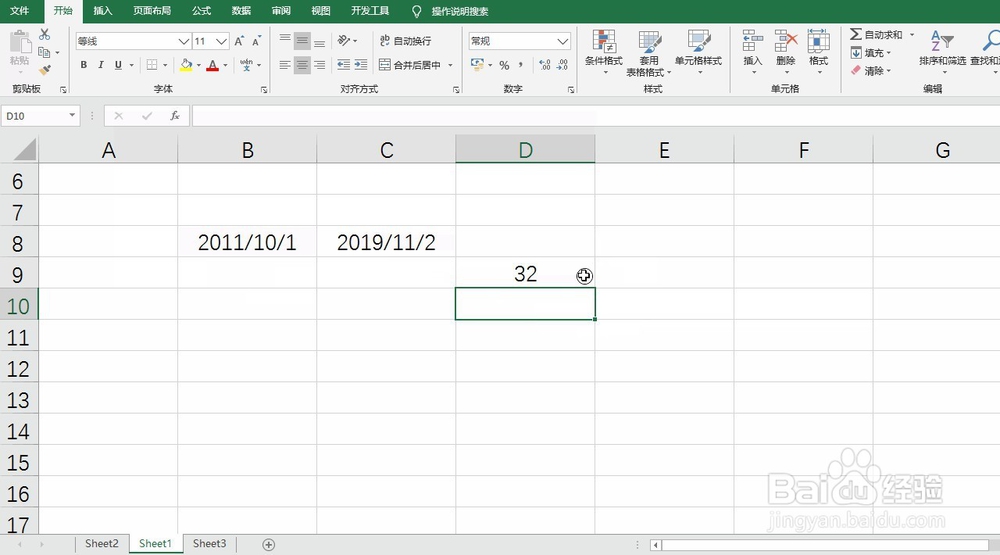Viewport: 1000px width, 555px height.
Task: Open the merge and center dropdown arrow
Action: [x=450, y=65]
